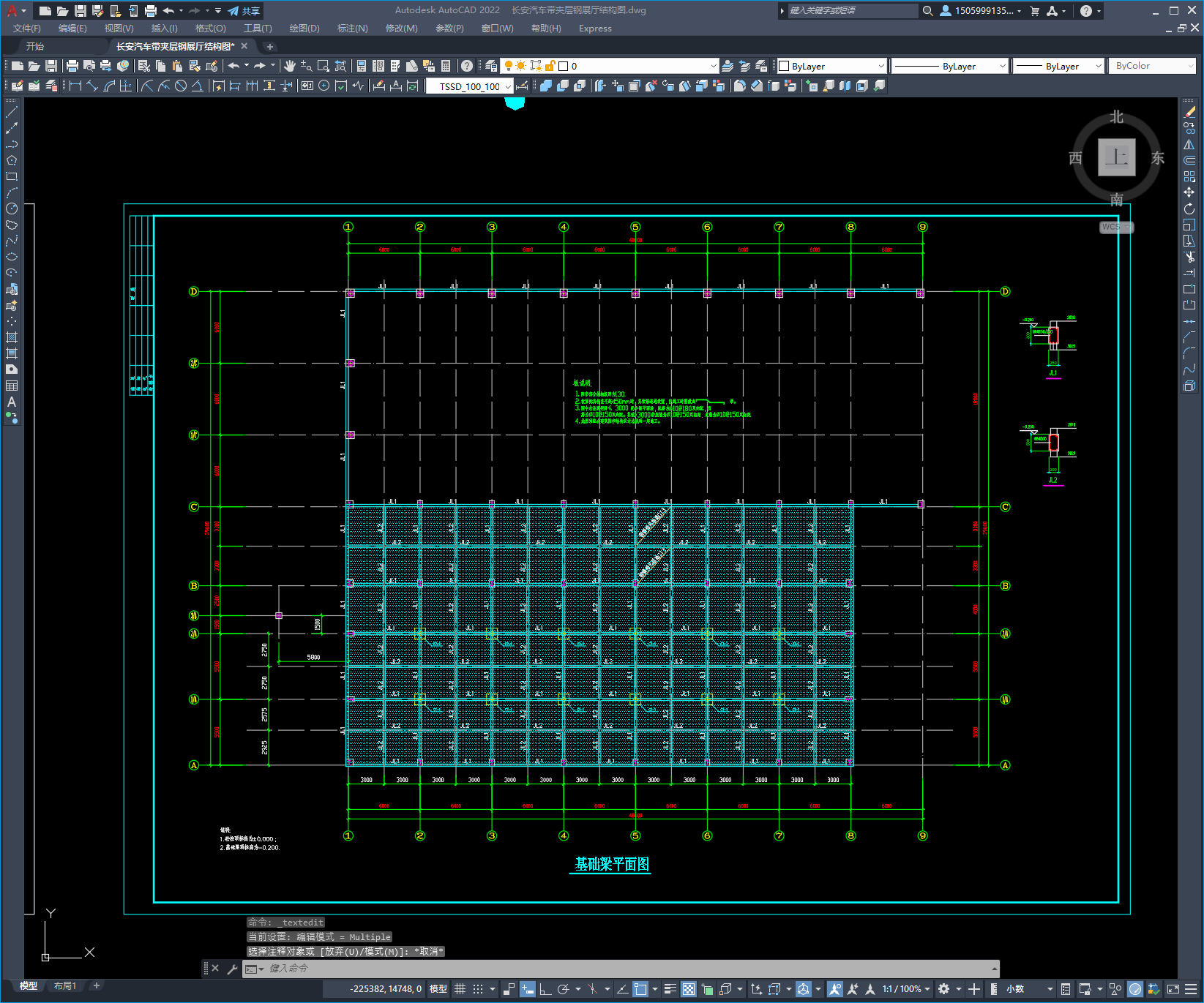Select the Multiline Text tool

tap(12, 402)
